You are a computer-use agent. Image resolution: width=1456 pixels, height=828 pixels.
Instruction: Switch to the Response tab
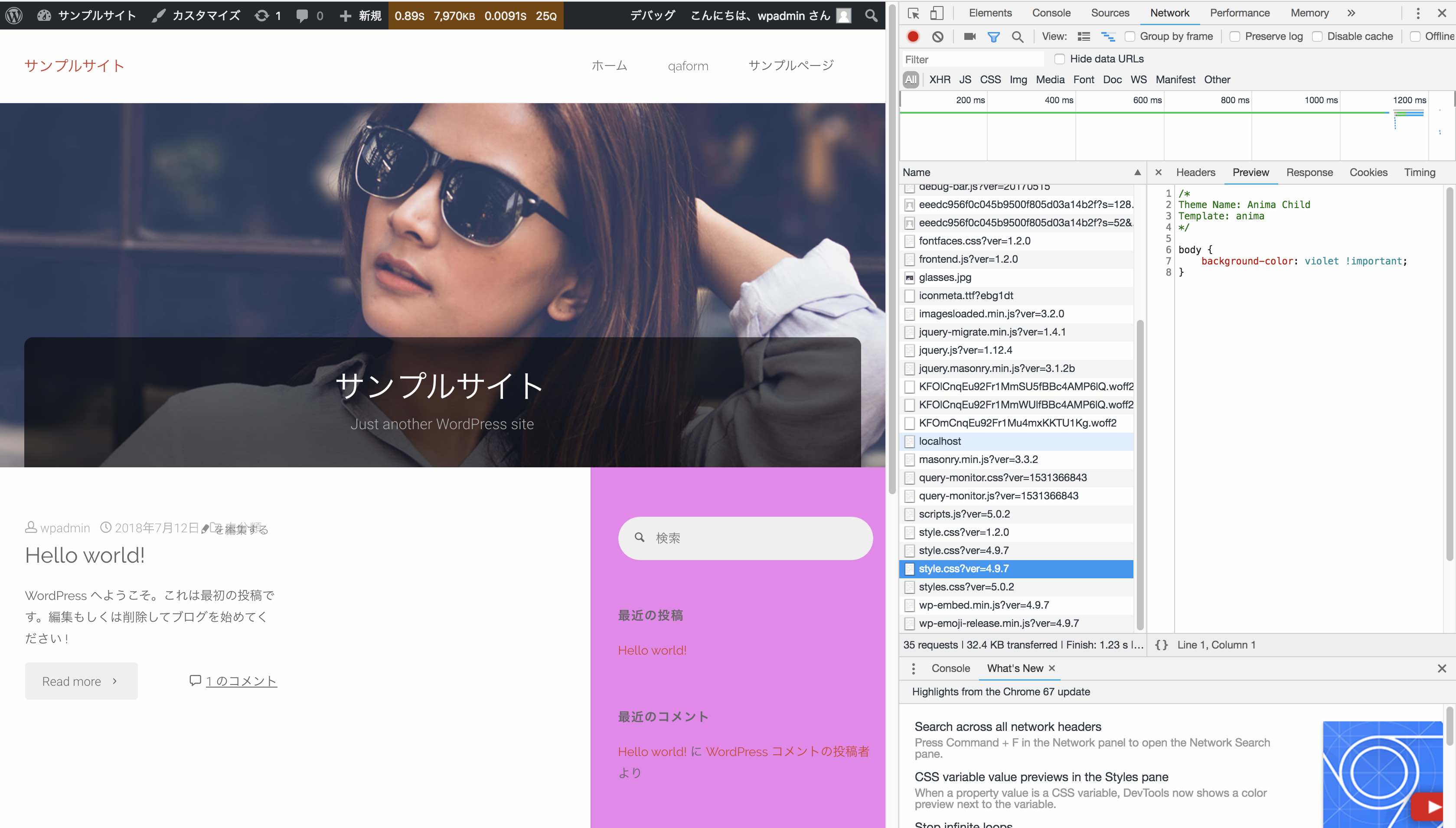click(x=1309, y=172)
